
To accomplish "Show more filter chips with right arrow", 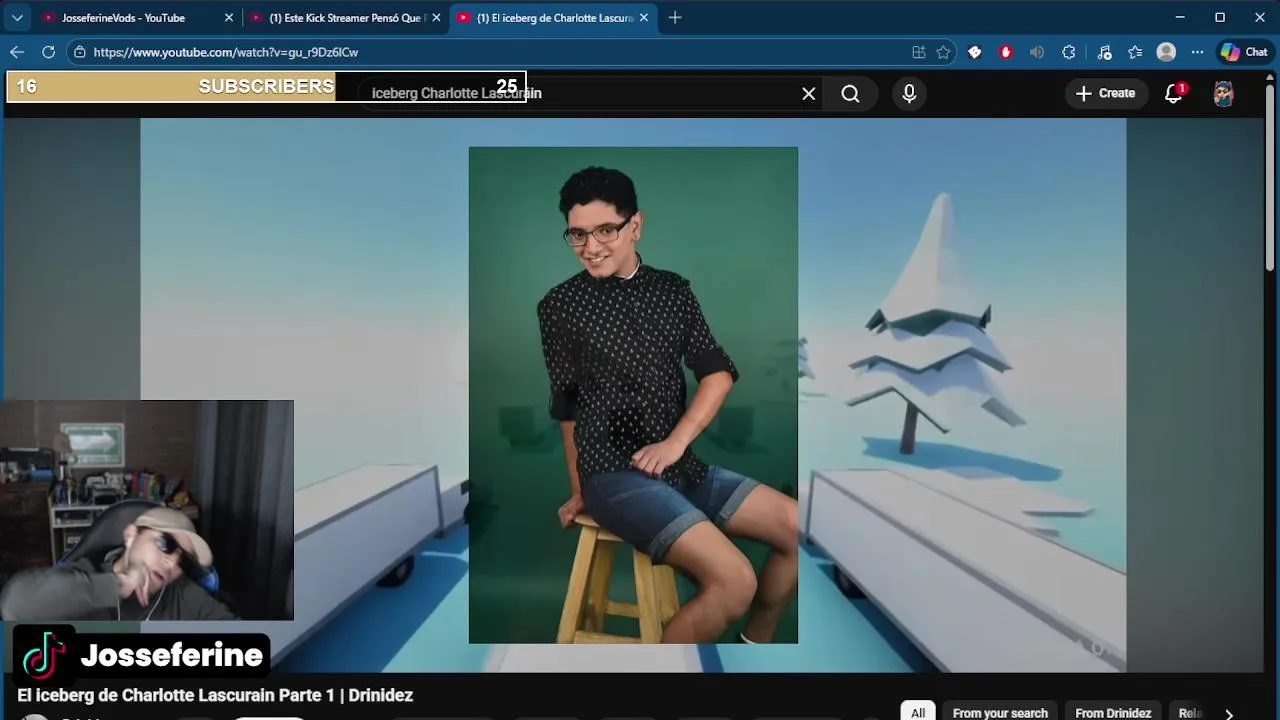I will click(x=1229, y=713).
